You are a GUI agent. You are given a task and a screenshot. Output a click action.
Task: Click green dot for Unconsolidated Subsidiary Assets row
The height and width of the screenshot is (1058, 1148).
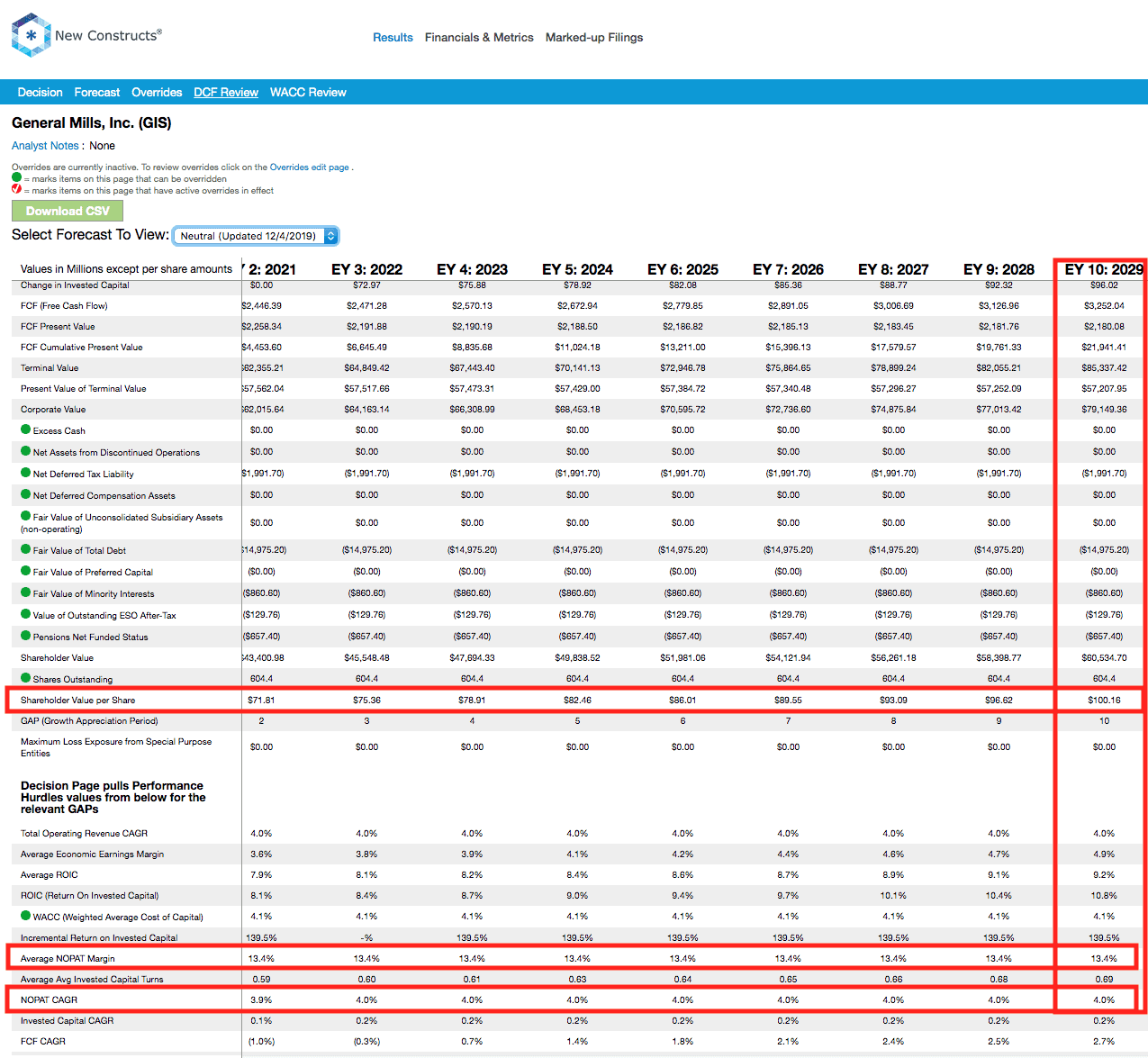point(26,516)
